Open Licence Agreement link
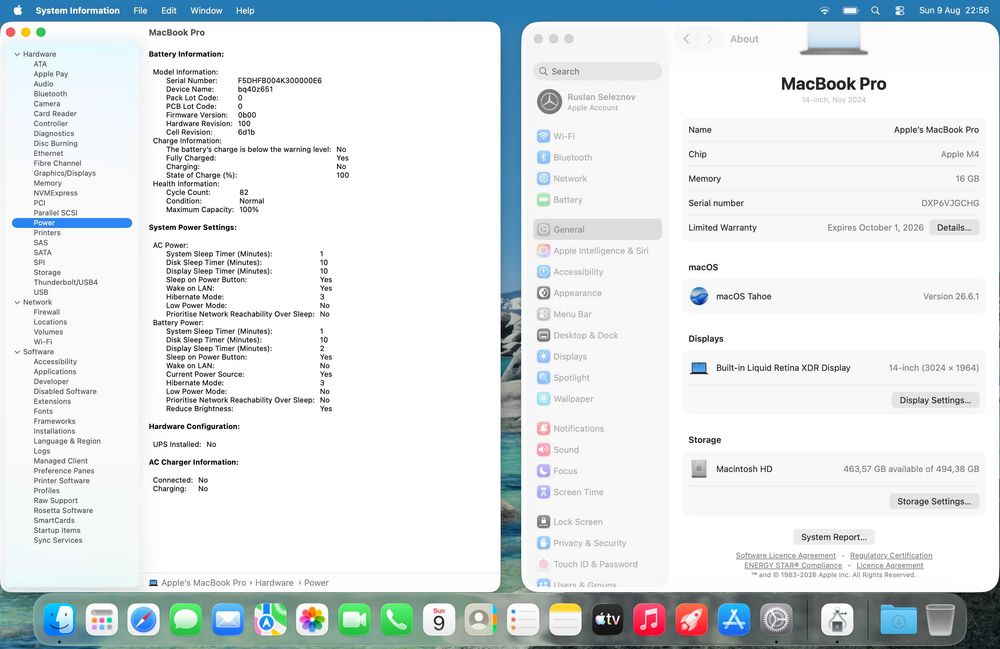The width and height of the screenshot is (1000, 649). 890,565
